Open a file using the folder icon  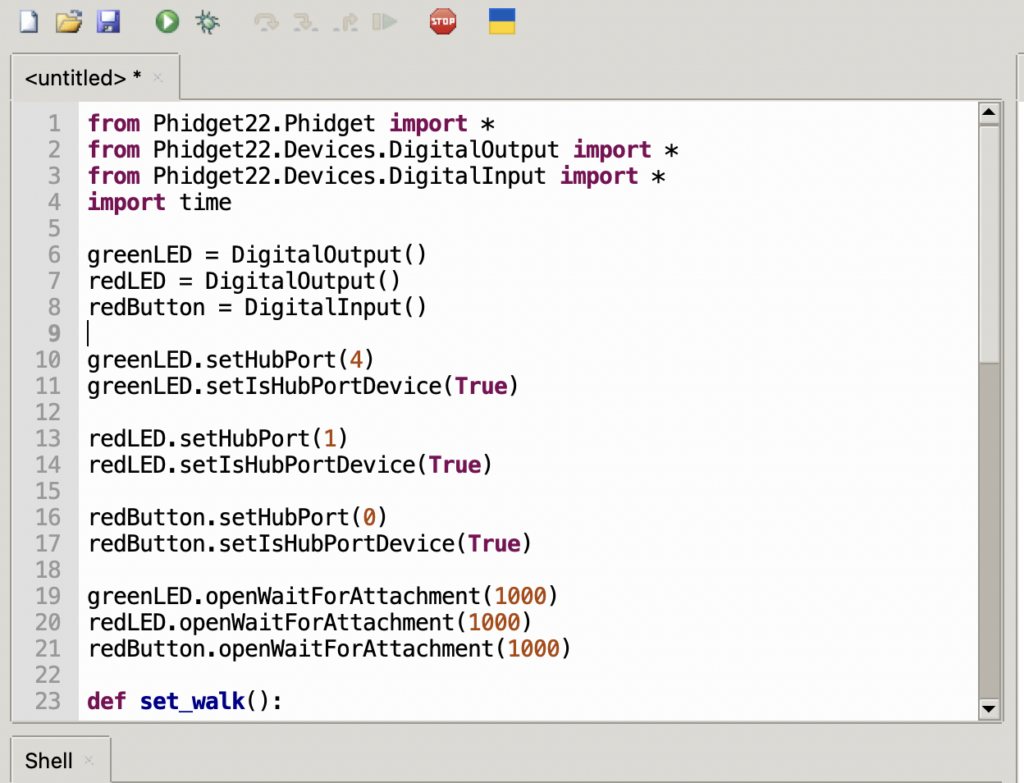point(69,21)
